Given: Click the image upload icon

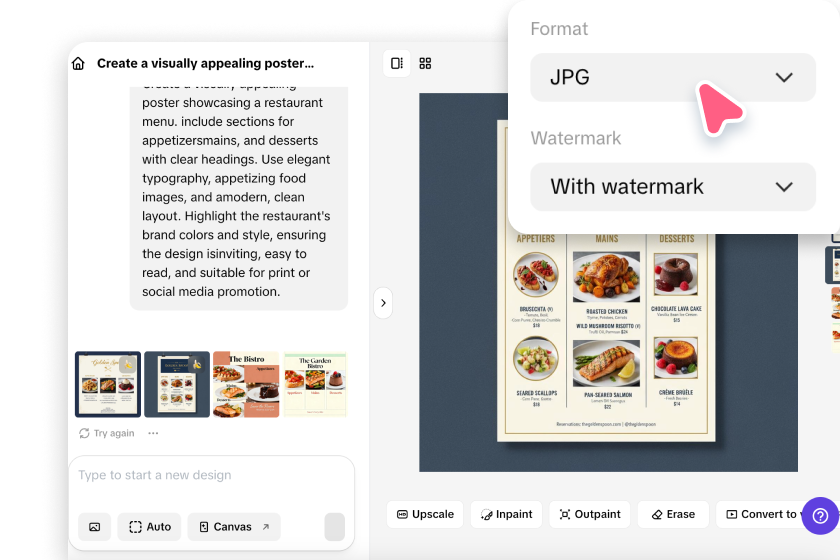Looking at the screenshot, I should click(94, 527).
